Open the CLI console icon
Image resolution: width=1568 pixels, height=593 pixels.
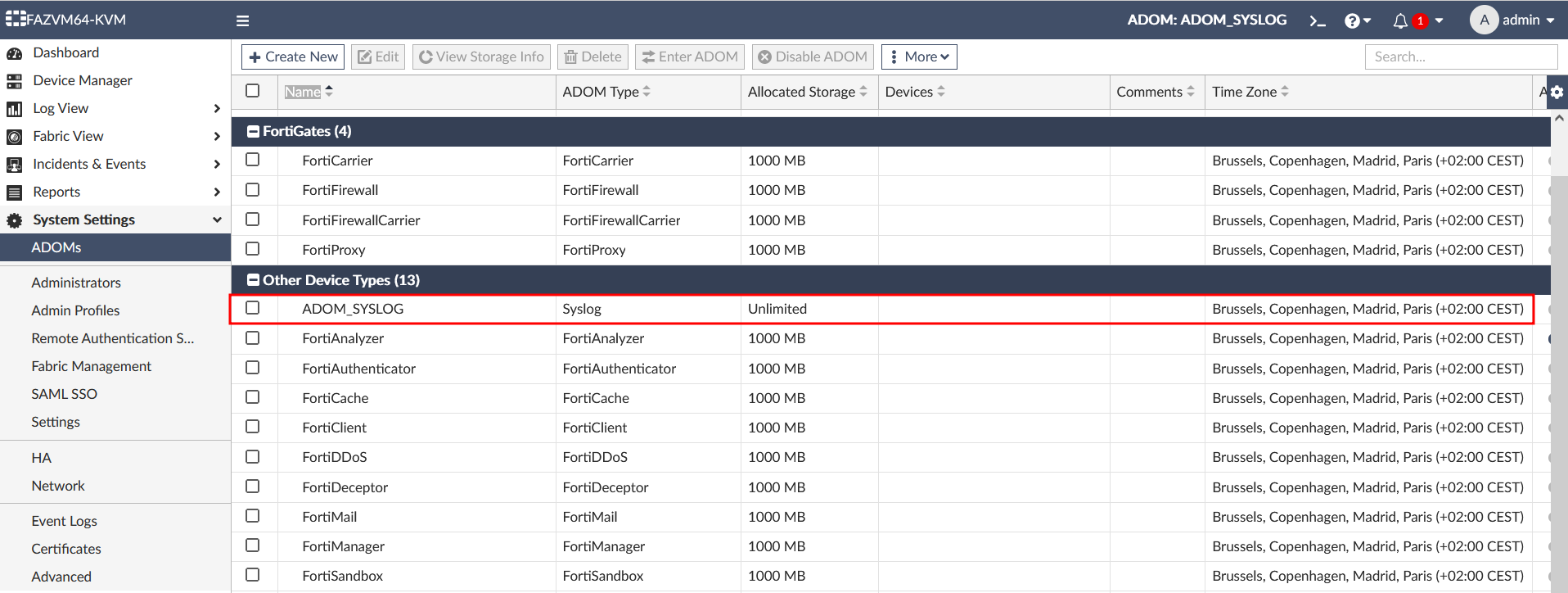(x=1317, y=20)
